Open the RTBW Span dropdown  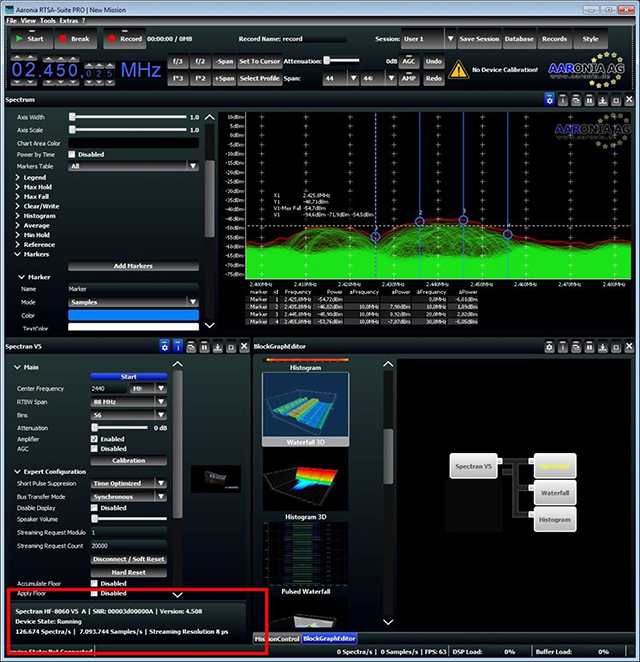pos(161,402)
